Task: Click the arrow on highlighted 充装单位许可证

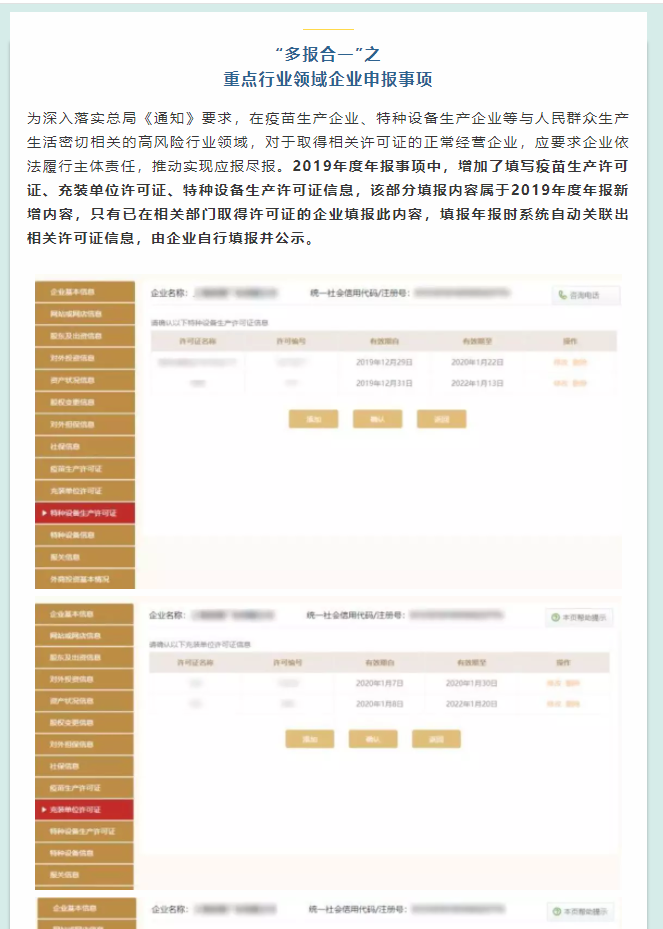Action: [x=43, y=810]
